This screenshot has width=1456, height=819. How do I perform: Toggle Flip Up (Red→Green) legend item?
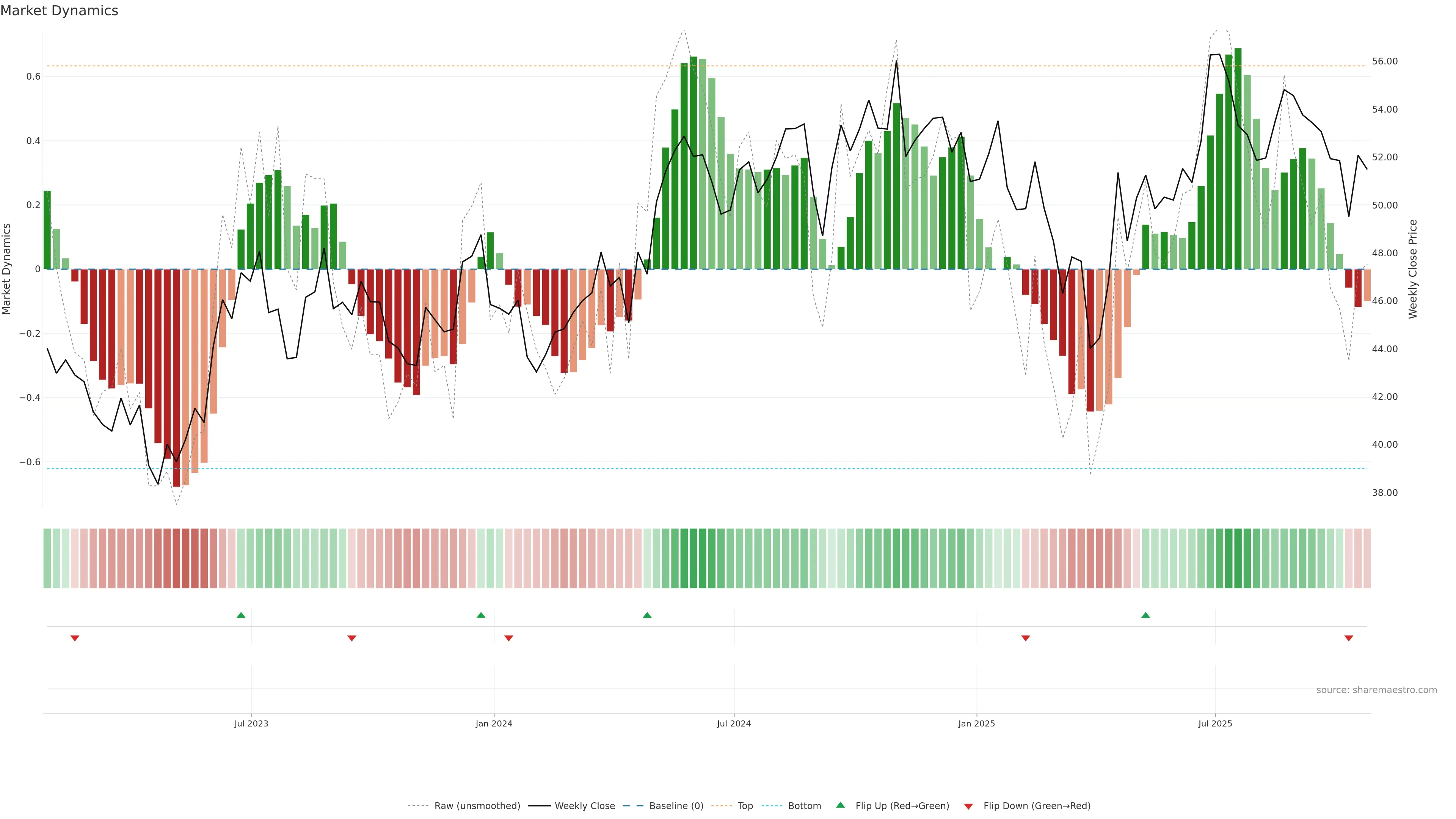pyautogui.click(x=902, y=806)
